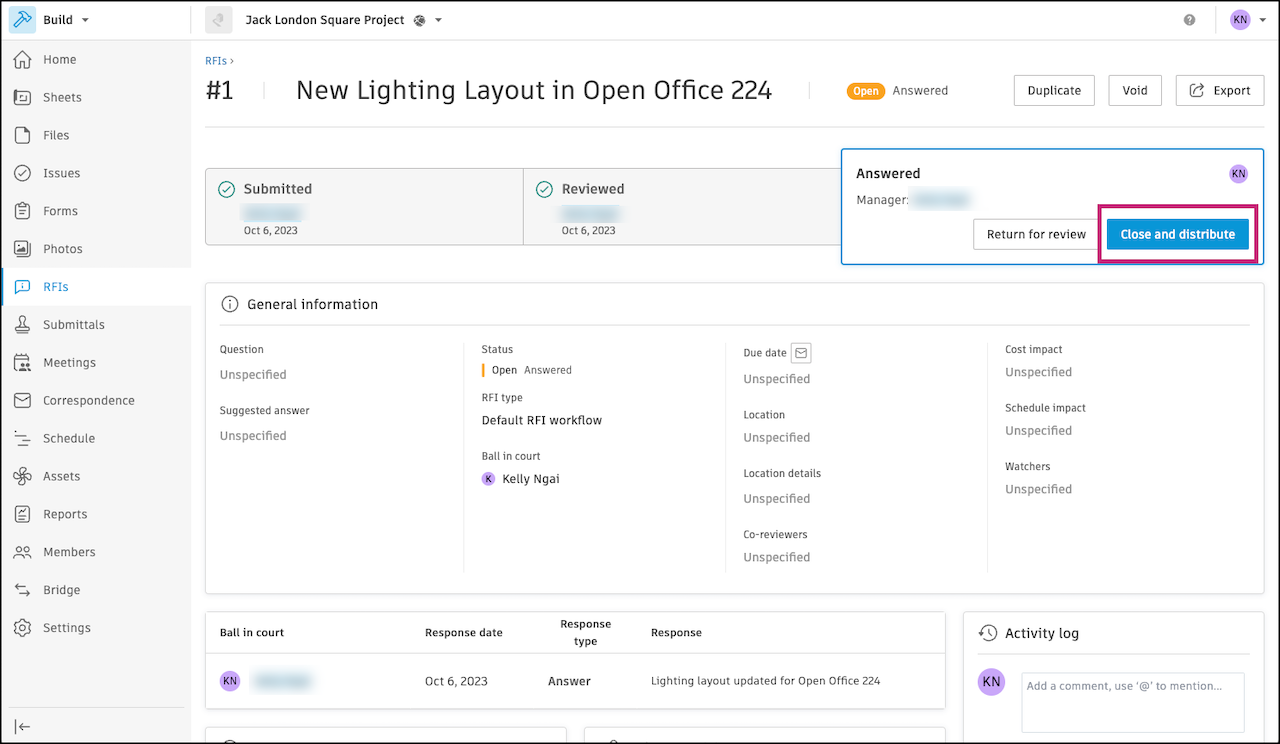Click the General information info icon
The image size is (1280, 744).
[230, 304]
